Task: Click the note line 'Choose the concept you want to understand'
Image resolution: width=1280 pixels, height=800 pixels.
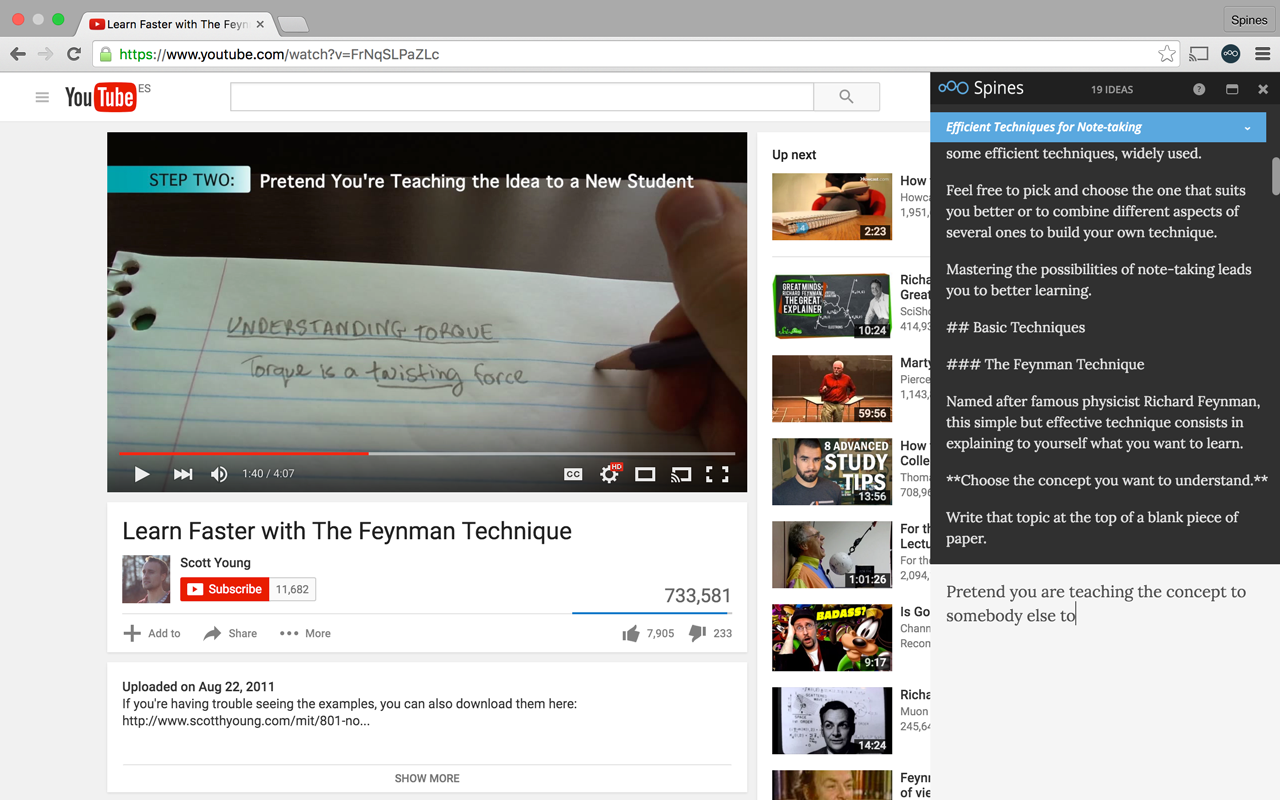Action: click(x=1107, y=481)
